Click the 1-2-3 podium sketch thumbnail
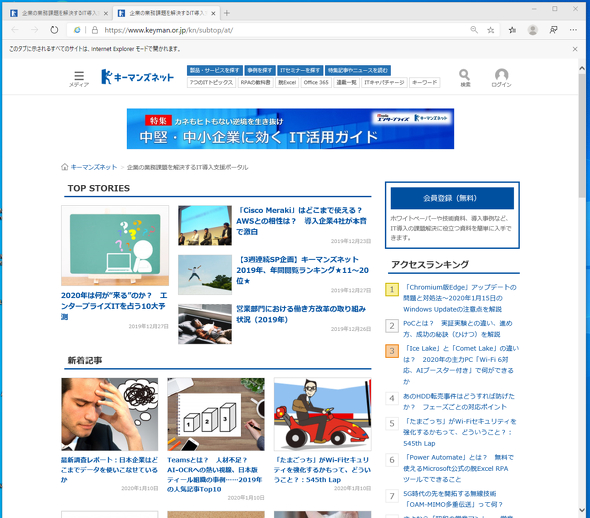The height and width of the screenshot is (518, 590). click(x=216, y=414)
